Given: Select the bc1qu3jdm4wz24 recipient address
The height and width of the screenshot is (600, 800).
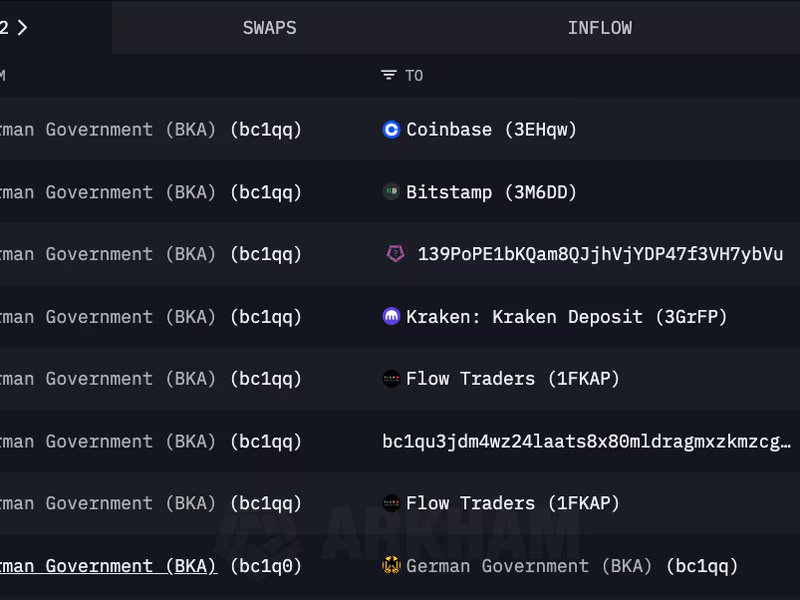Looking at the screenshot, I should 586,441.
